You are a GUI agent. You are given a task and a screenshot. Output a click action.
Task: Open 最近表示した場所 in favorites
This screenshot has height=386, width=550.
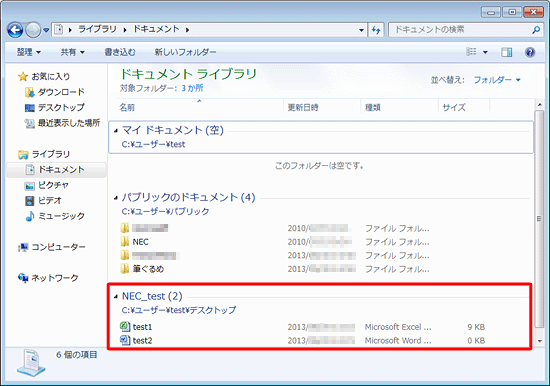point(69,123)
